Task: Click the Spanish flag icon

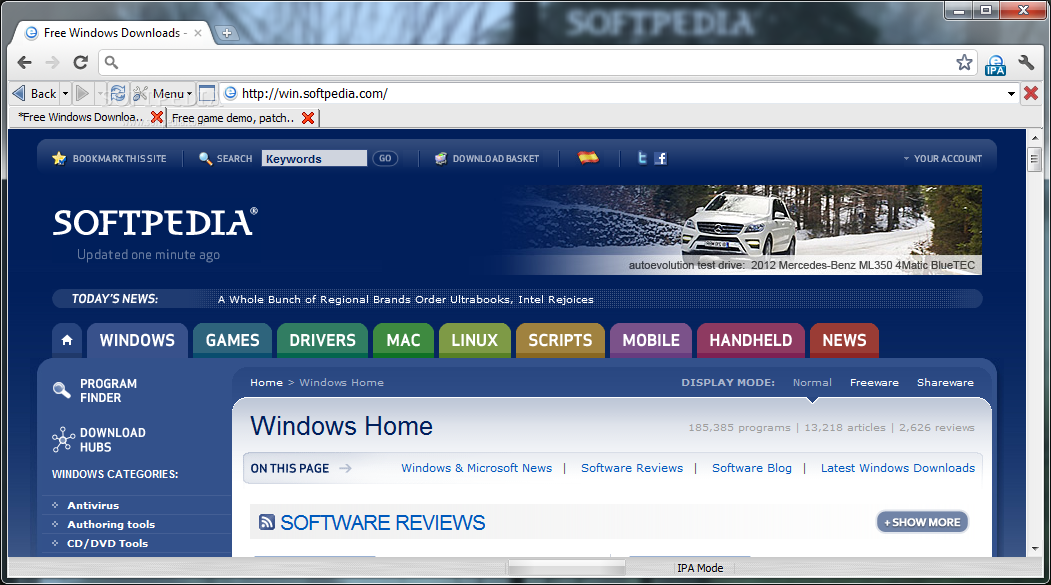Action: pyautogui.click(x=588, y=157)
